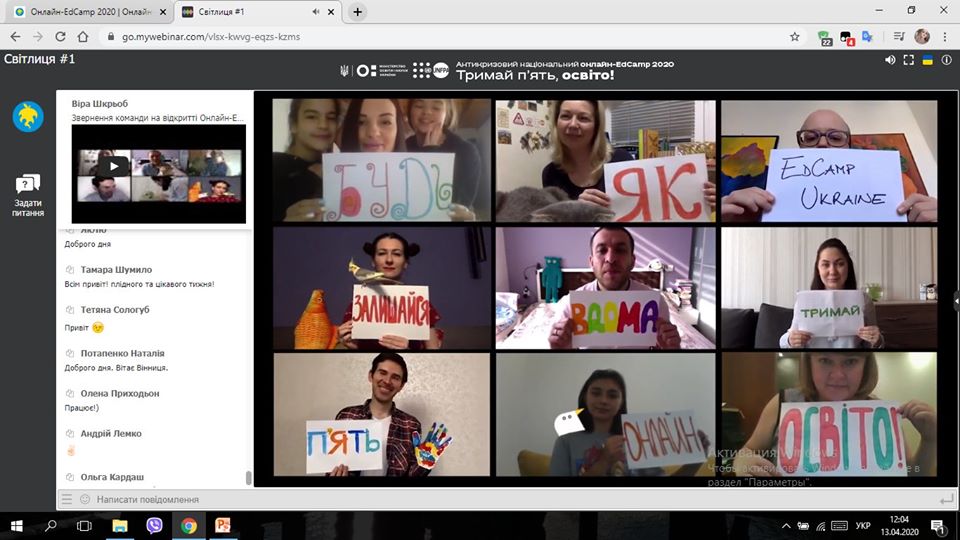960x540 pixels.
Task: Bookmark this page with star icon
Action: tap(795, 36)
